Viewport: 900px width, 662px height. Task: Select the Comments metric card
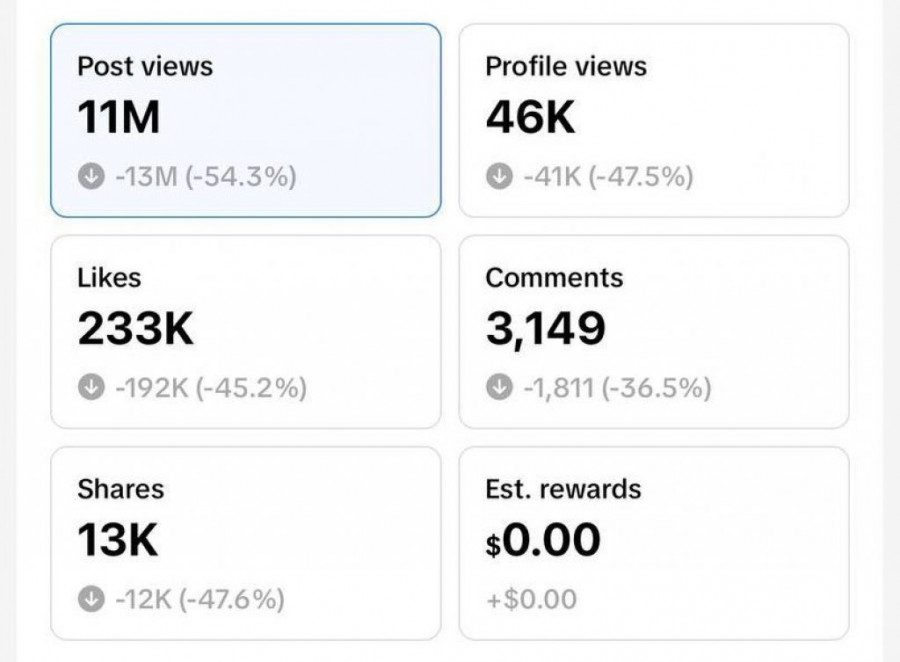pos(653,331)
